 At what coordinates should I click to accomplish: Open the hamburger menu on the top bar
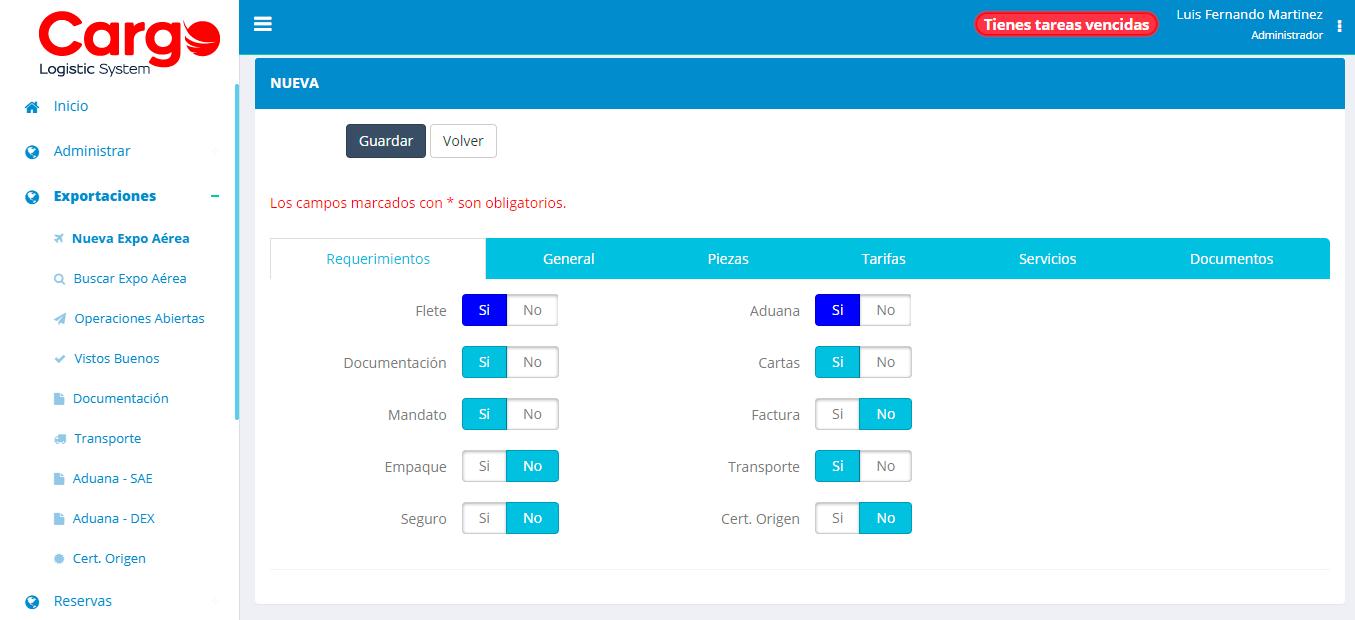pyautogui.click(x=262, y=24)
